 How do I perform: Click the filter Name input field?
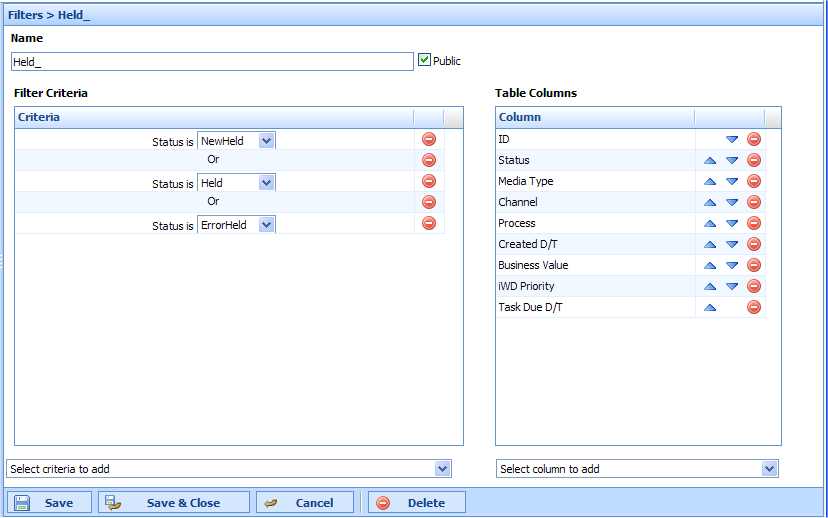pos(212,62)
